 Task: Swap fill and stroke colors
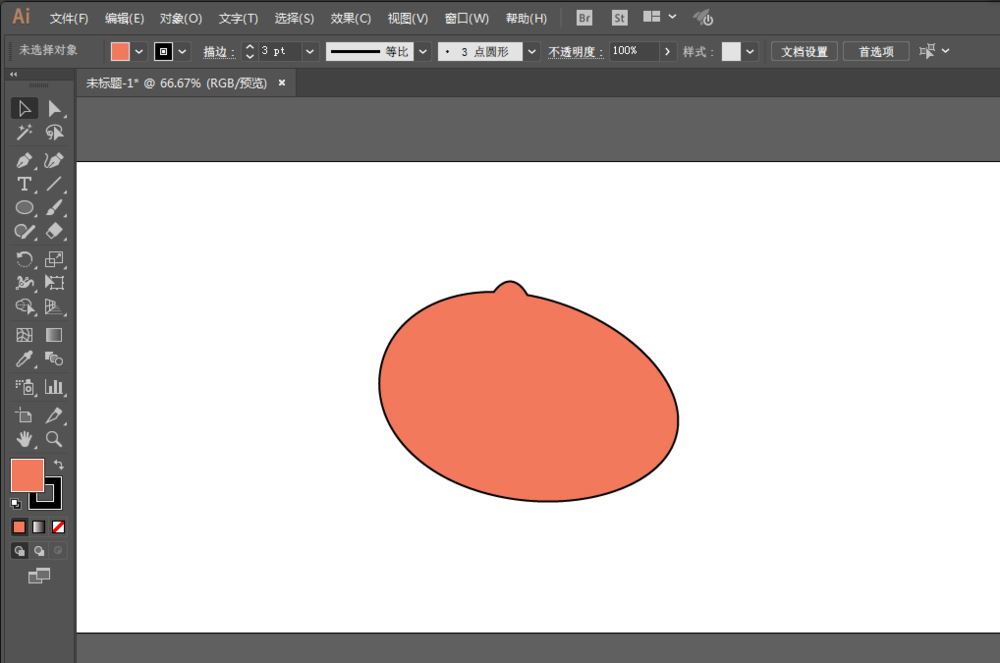[x=58, y=465]
